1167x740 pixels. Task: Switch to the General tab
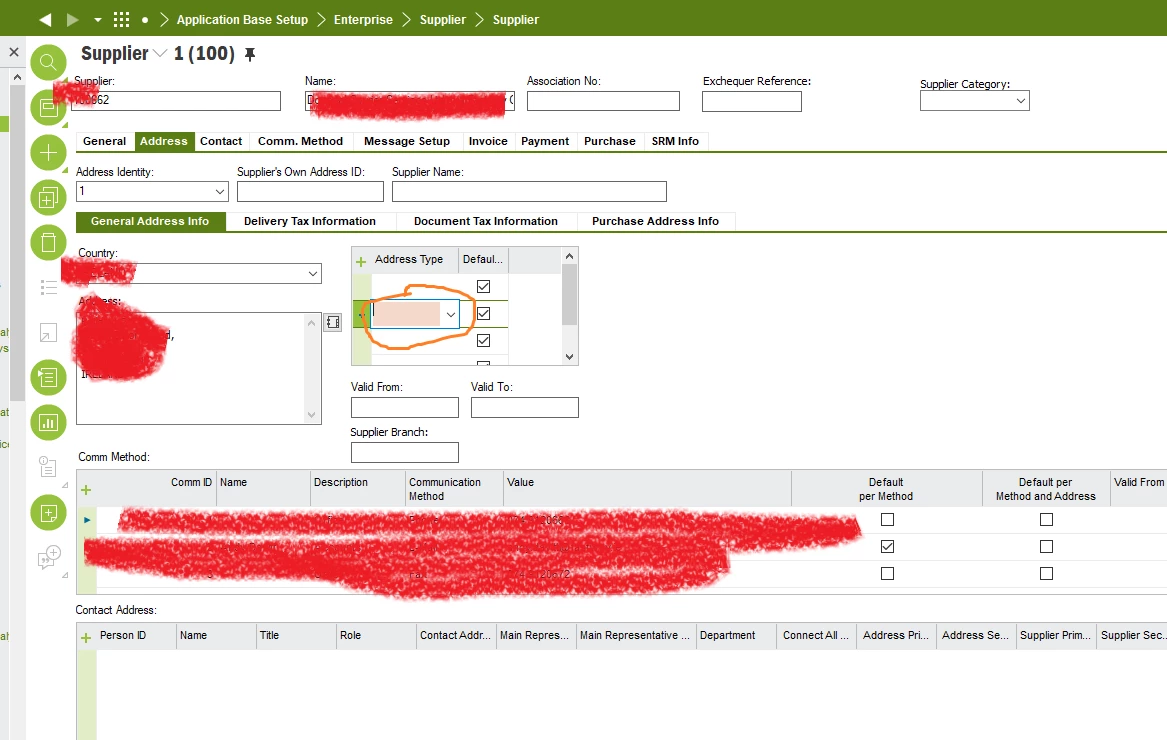[104, 141]
